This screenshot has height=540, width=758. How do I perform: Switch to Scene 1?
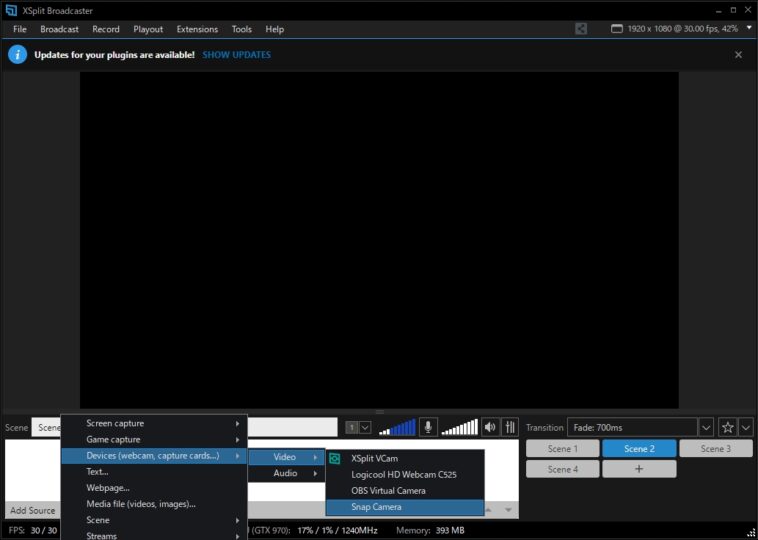pos(563,449)
